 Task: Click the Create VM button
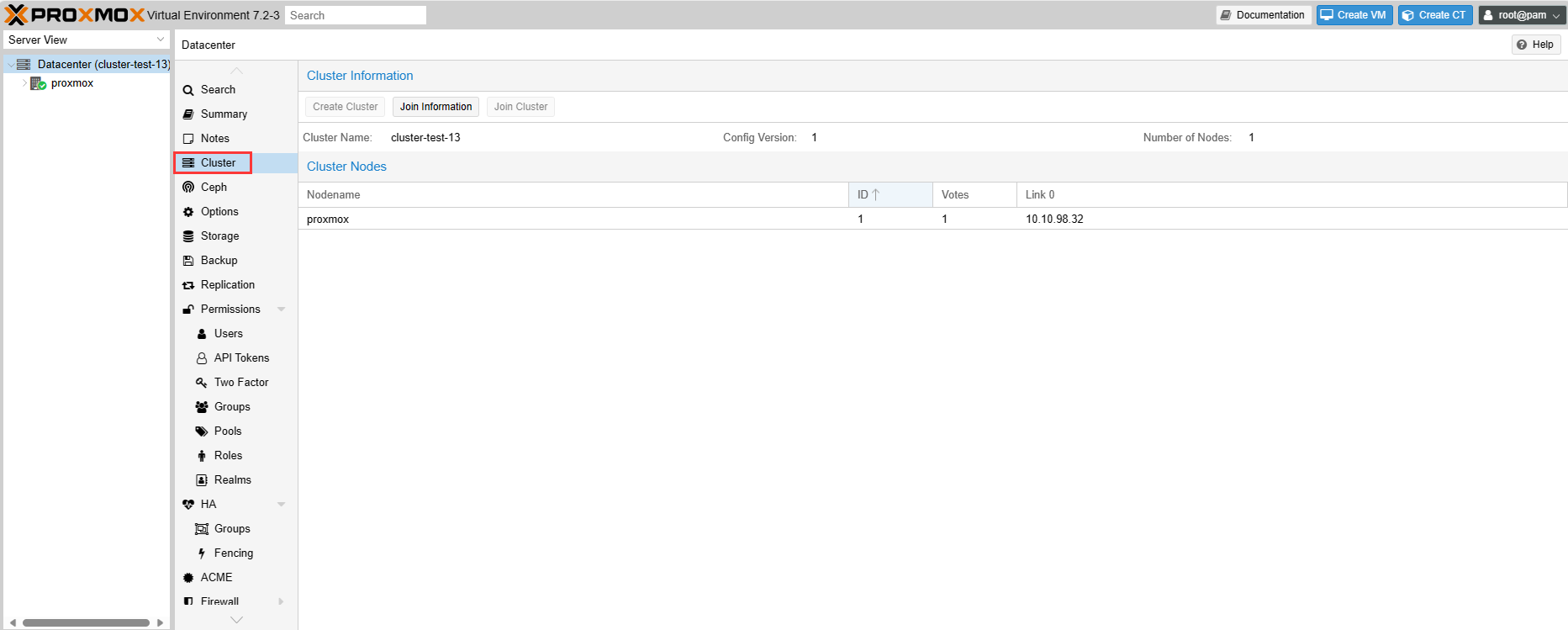pos(1354,15)
